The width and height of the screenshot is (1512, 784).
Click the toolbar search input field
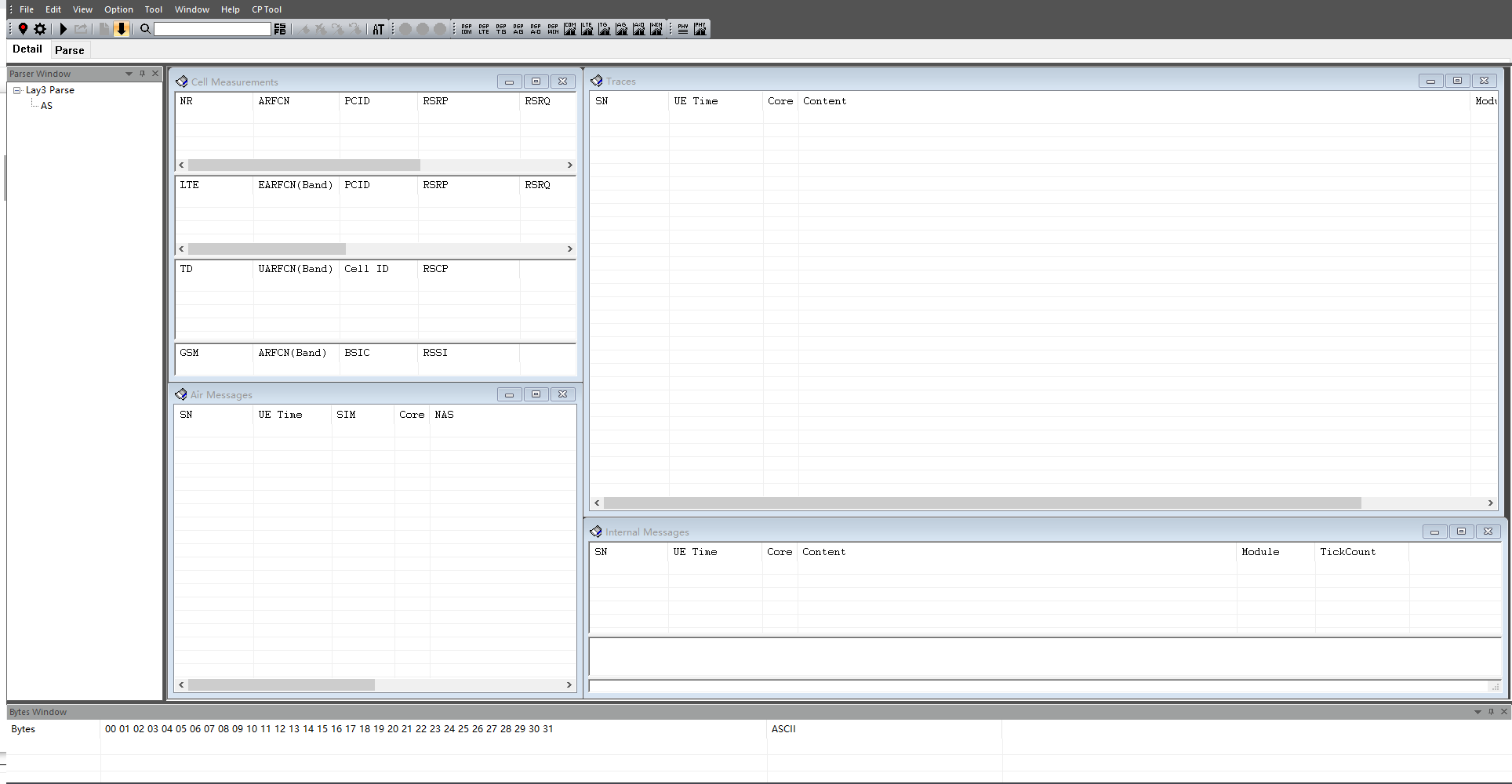(x=212, y=29)
